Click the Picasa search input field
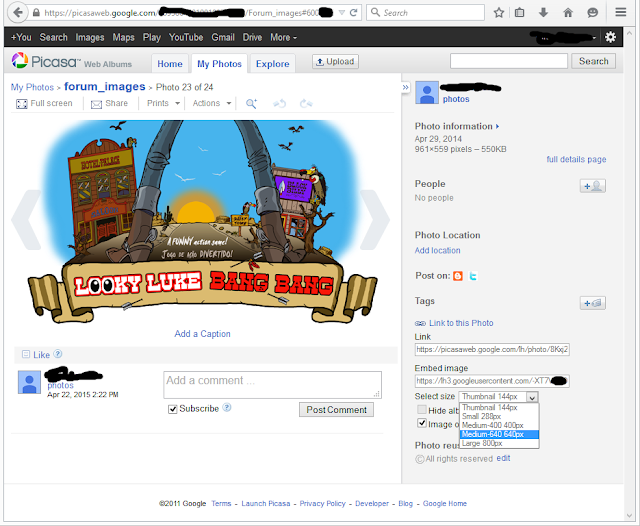 click(509, 61)
